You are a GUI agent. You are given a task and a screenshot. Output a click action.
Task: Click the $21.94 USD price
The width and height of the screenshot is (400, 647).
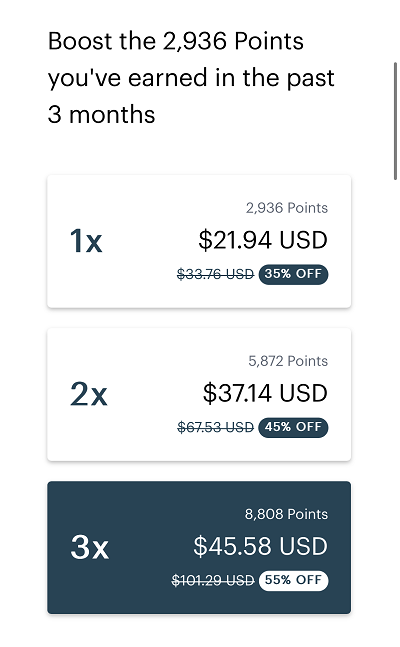pyautogui.click(x=263, y=240)
